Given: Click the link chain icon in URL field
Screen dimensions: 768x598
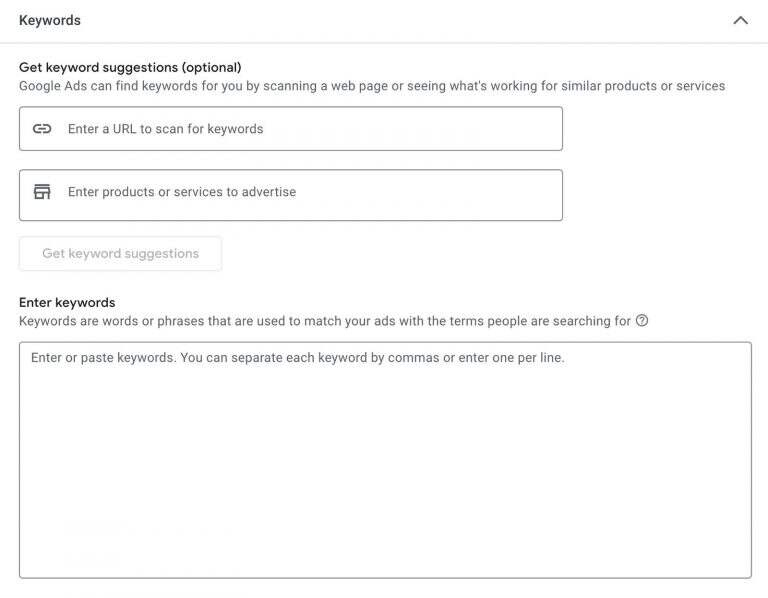Looking at the screenshot, I should click(x=42, y=129).
